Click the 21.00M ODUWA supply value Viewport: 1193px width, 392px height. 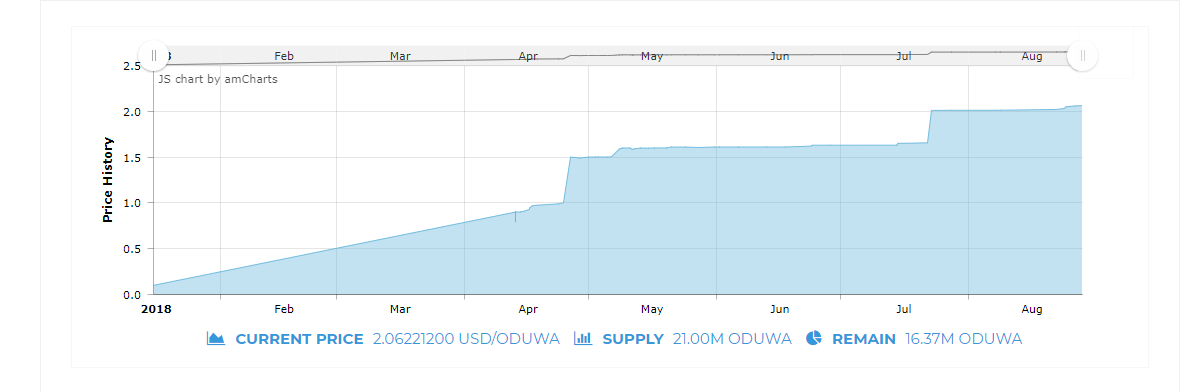[732, 339]
